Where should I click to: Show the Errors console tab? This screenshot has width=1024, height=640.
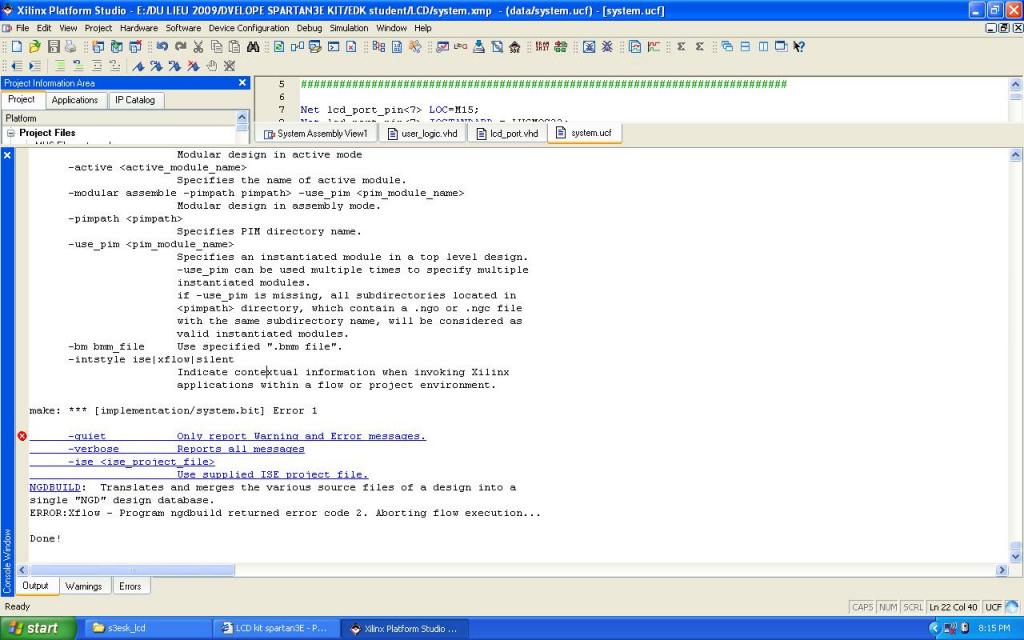(130, 586)
